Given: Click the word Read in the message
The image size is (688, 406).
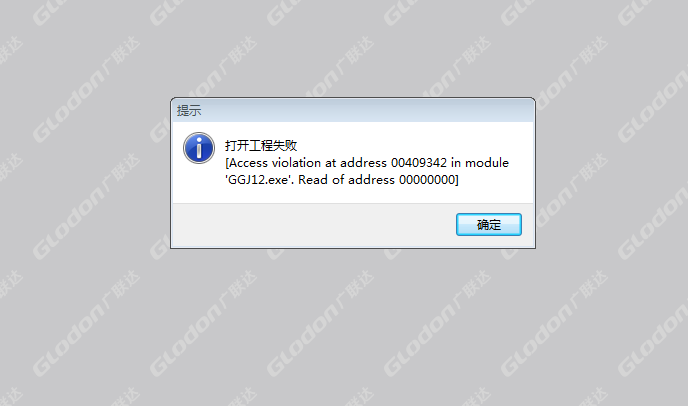Looking at the screenshot, I should (313, 180).
